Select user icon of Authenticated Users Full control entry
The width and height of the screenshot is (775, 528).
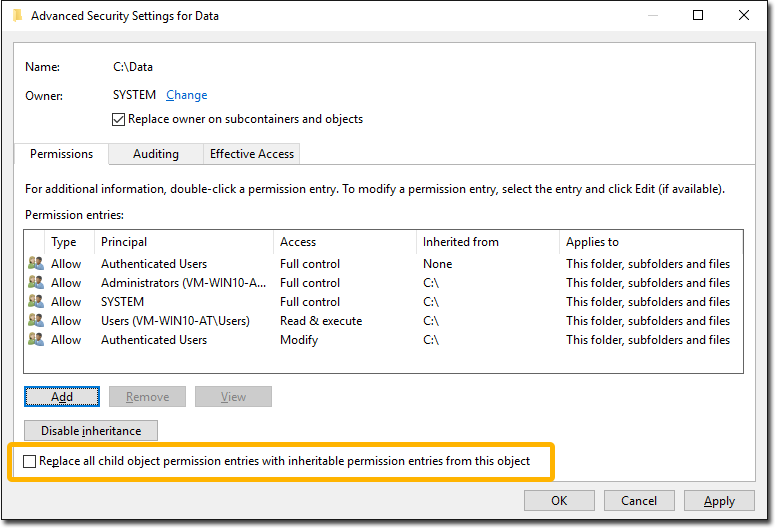point(36,263)
